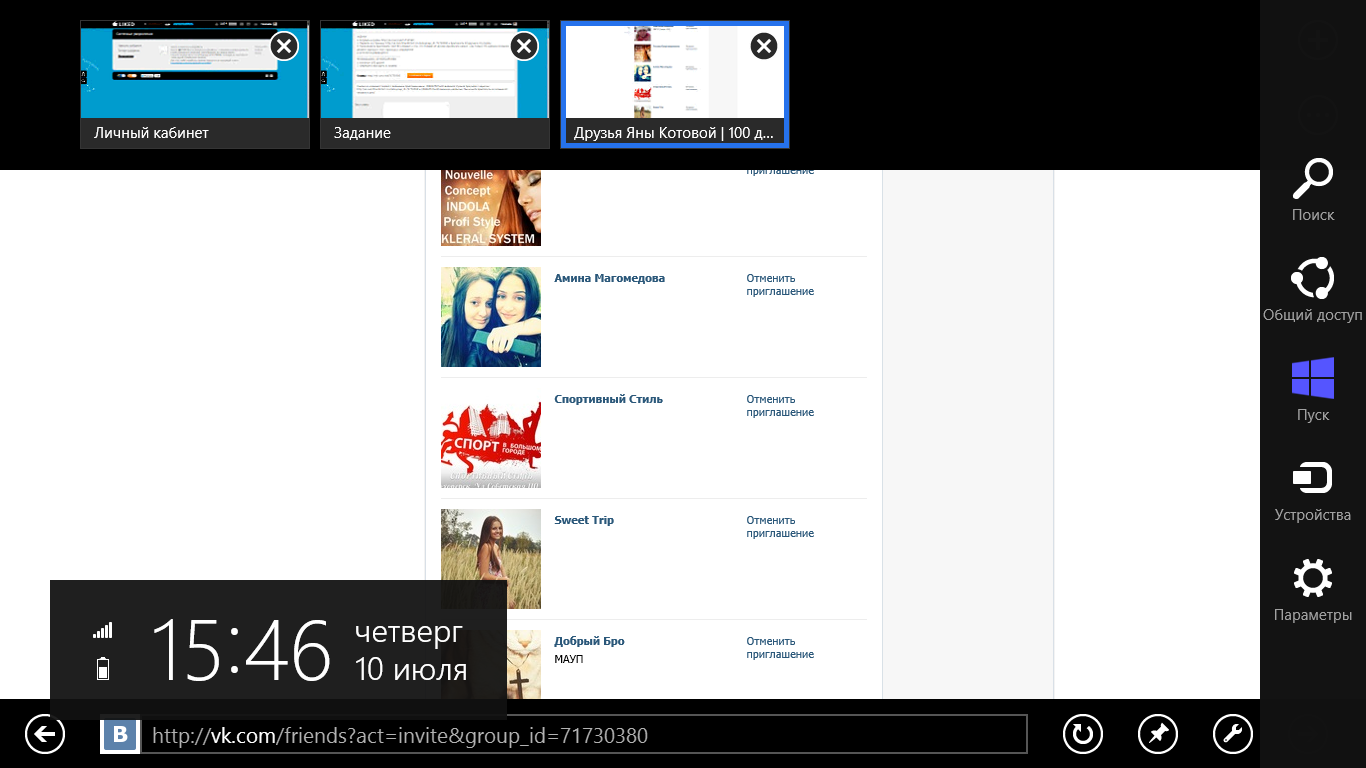Click the Start (Пуск) Windows logo charm

coord(1312,390)
